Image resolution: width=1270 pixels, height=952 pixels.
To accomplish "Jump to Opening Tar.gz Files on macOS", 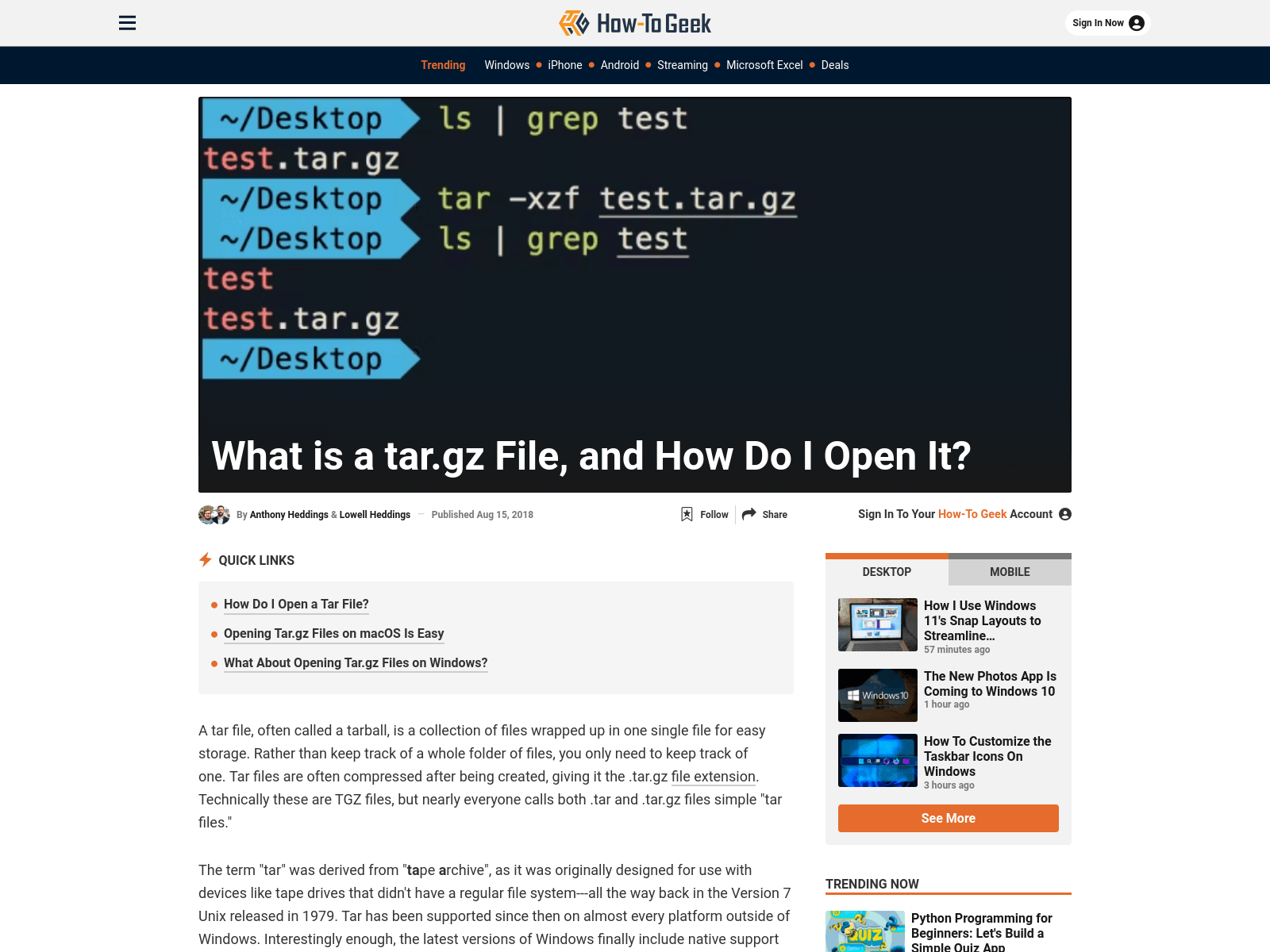I will tap(333, 634).
